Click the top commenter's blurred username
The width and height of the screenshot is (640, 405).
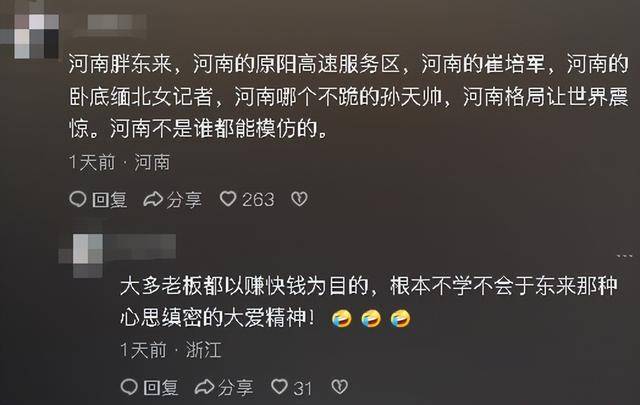tap(114, 22)
